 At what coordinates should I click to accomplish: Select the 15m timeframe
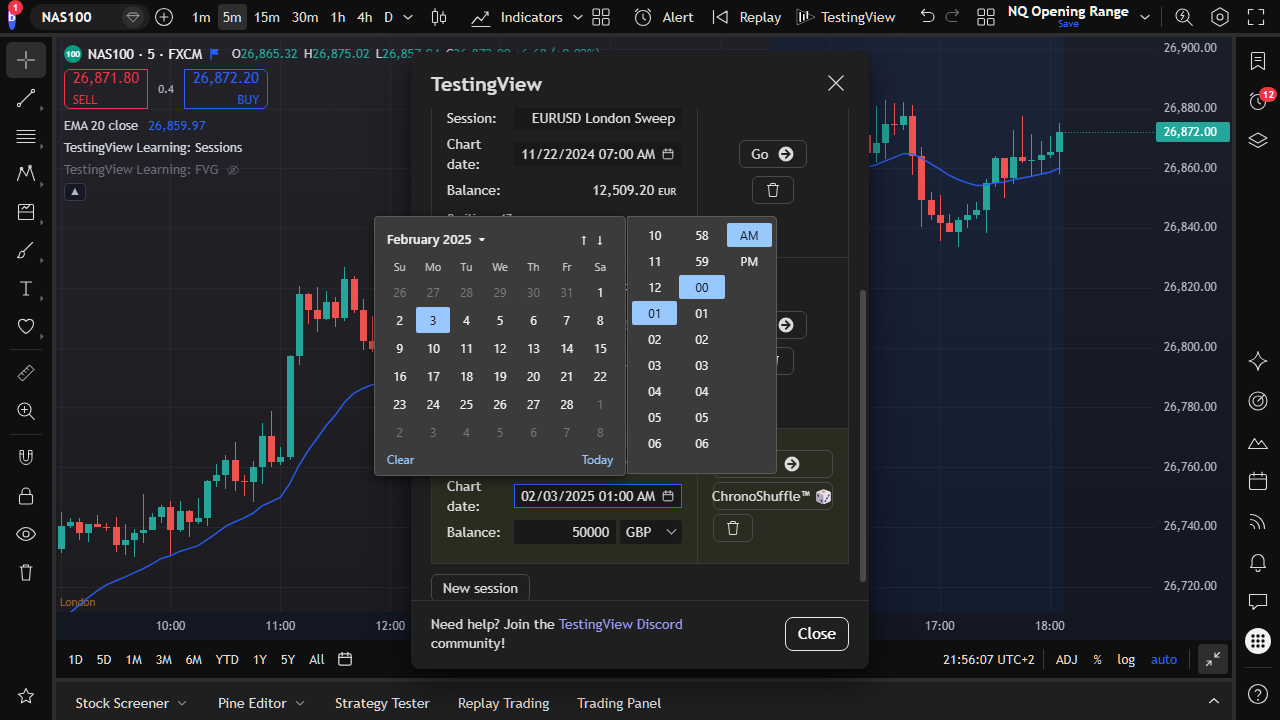(267, 17)
